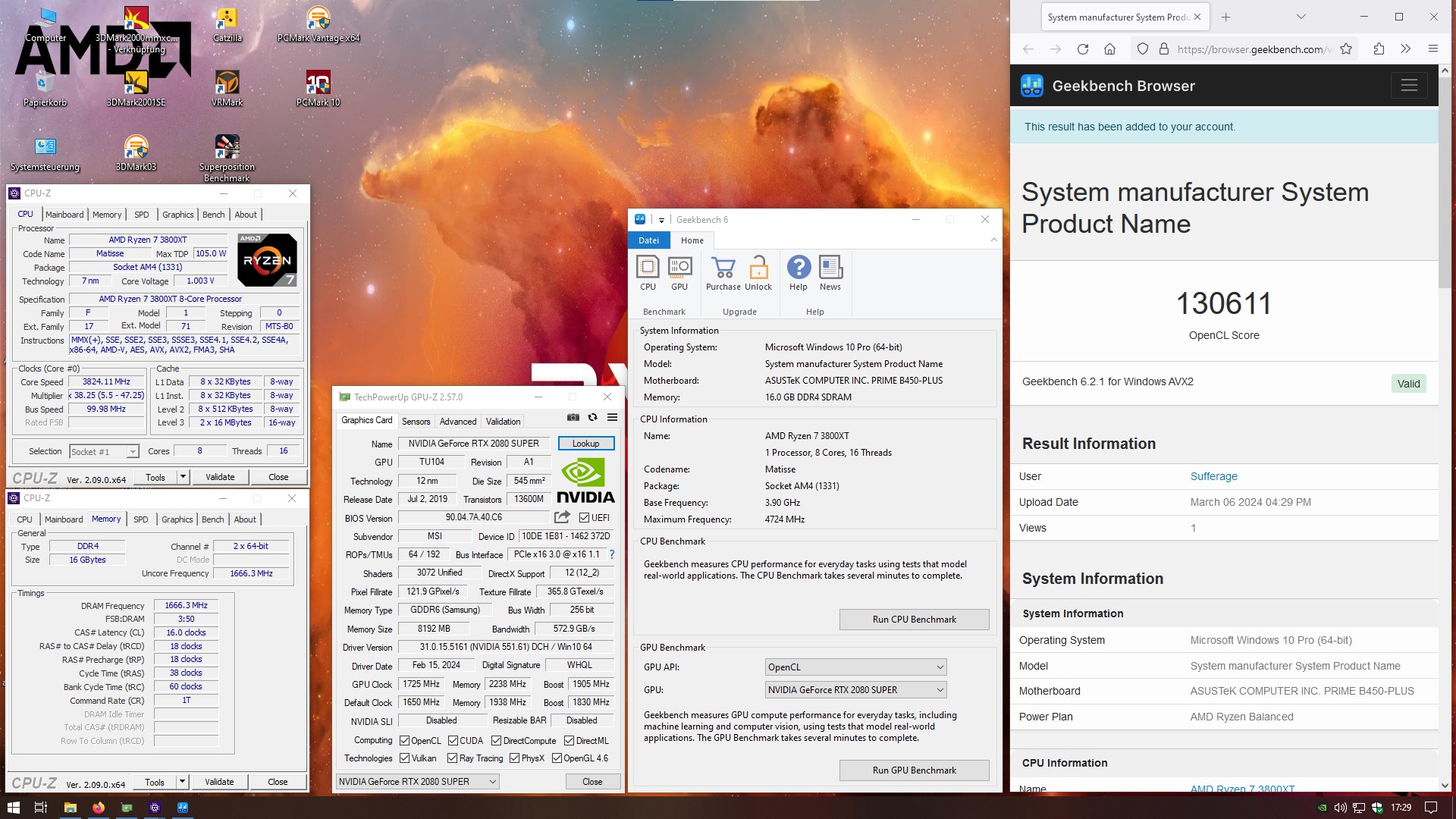Switch to the Mainboard tab in upper CPU-Z
1456x819 pixels.
point(64,215)
